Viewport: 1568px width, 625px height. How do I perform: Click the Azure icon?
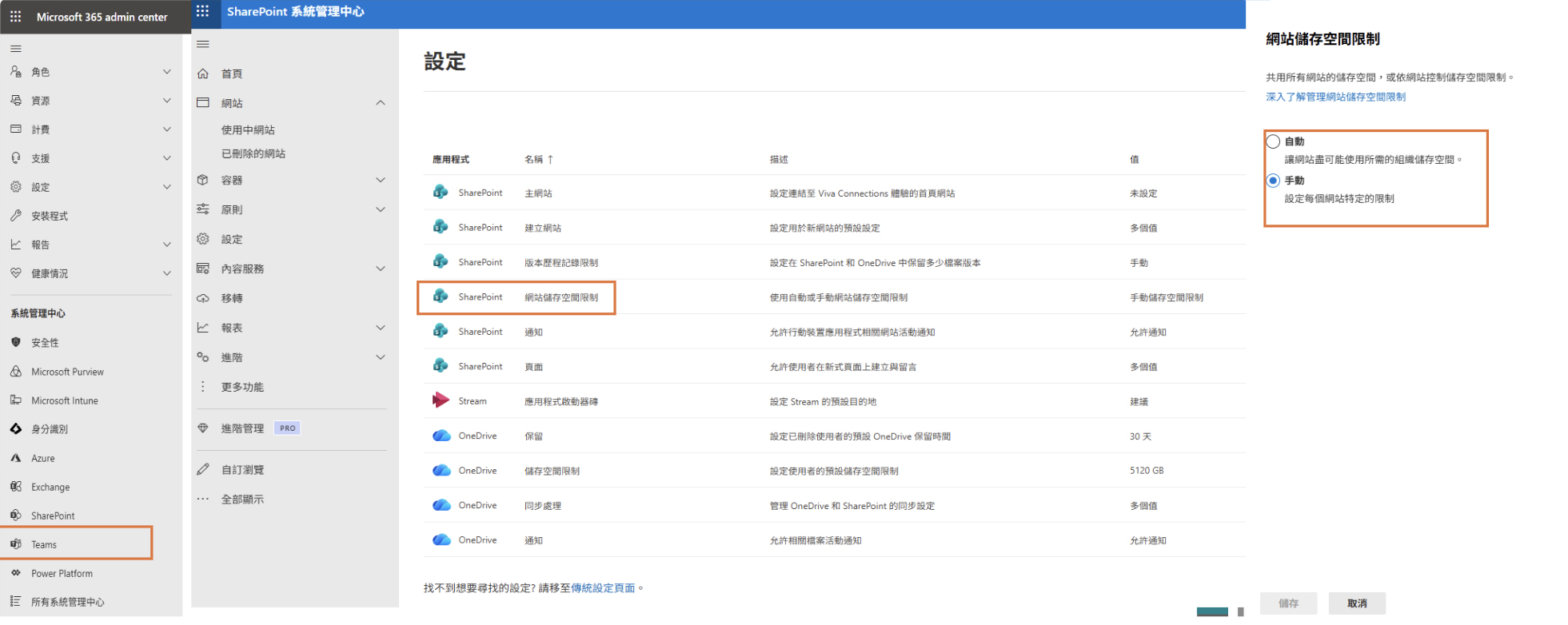pyautogui.click(x=15, y=457)
